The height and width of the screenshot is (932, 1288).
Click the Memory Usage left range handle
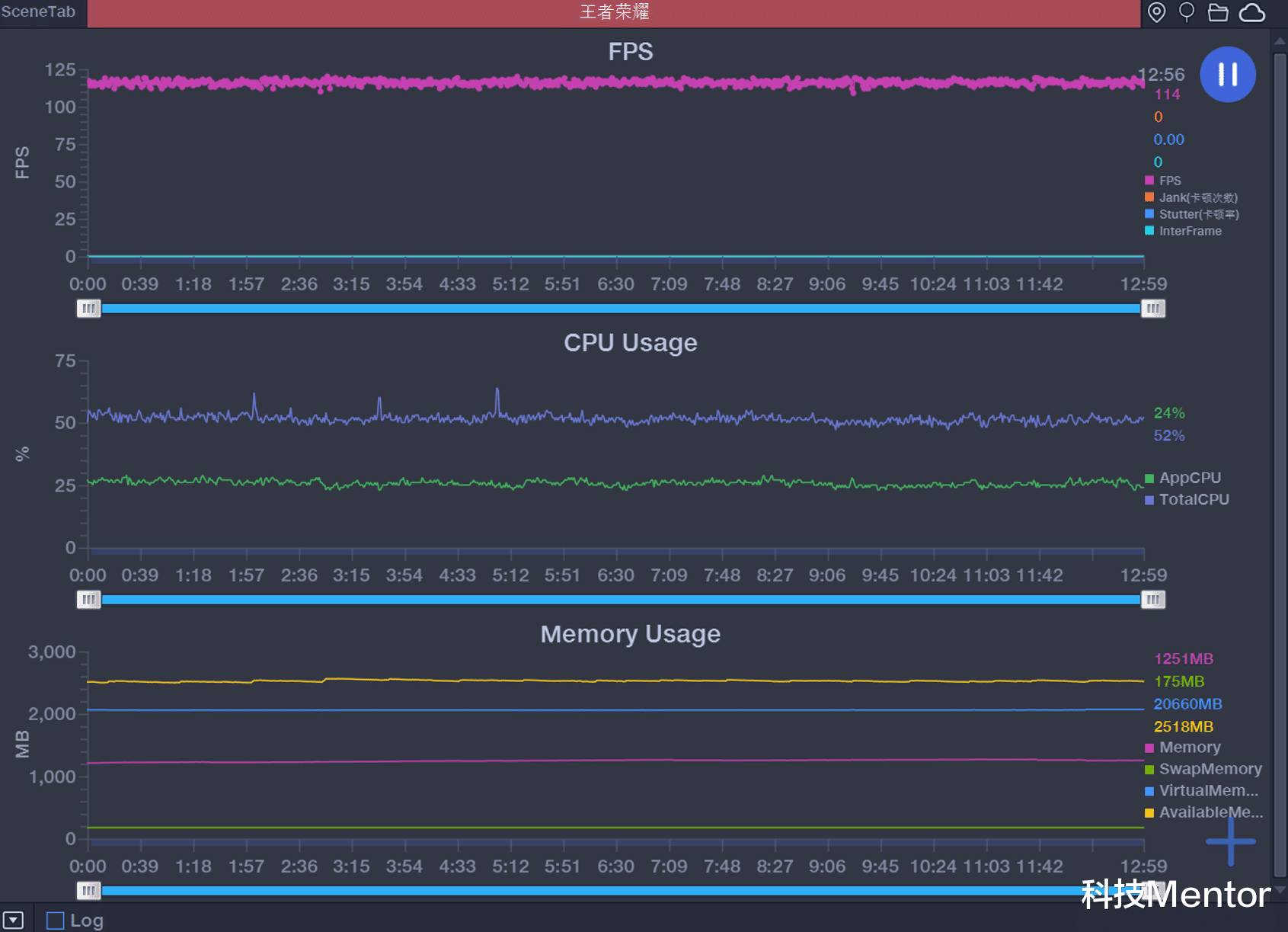[88, 890]
